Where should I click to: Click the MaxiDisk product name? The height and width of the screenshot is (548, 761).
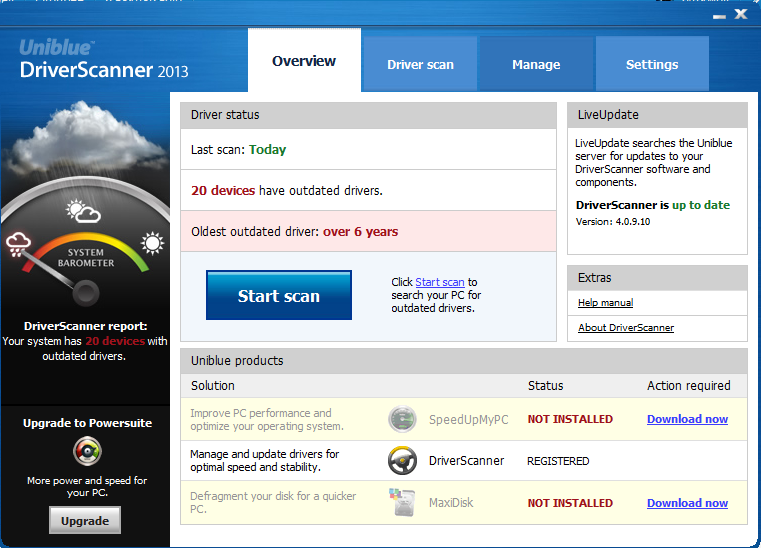point(451,503)
